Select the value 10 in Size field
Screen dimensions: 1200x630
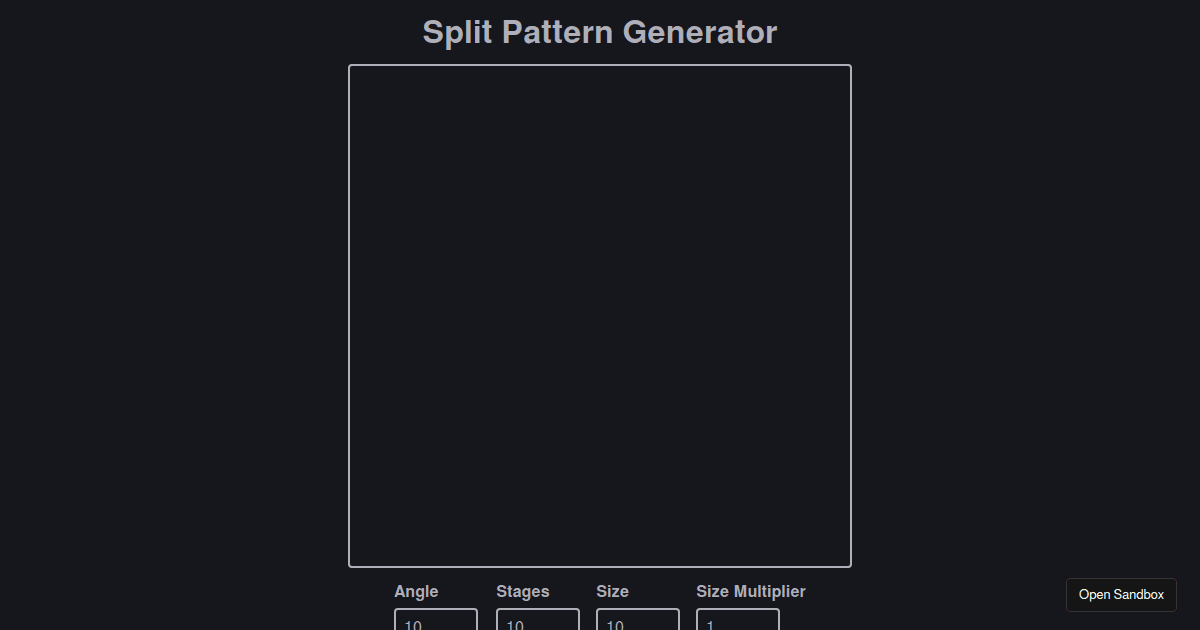point(614,625)
